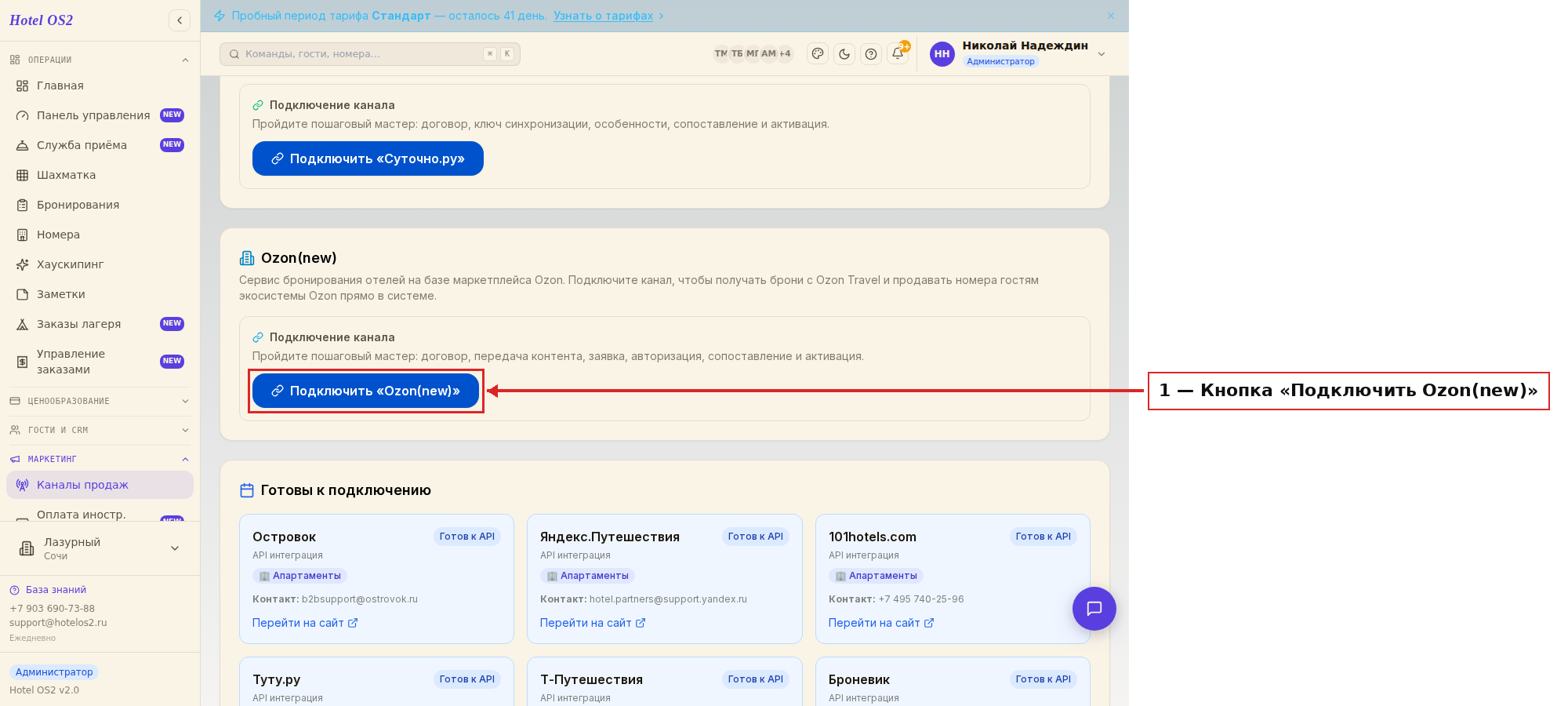This screenshot has width=1568, height=706.
Task: Focus the Команды, гости, номера search field
Action: click(x=370, y=54)
